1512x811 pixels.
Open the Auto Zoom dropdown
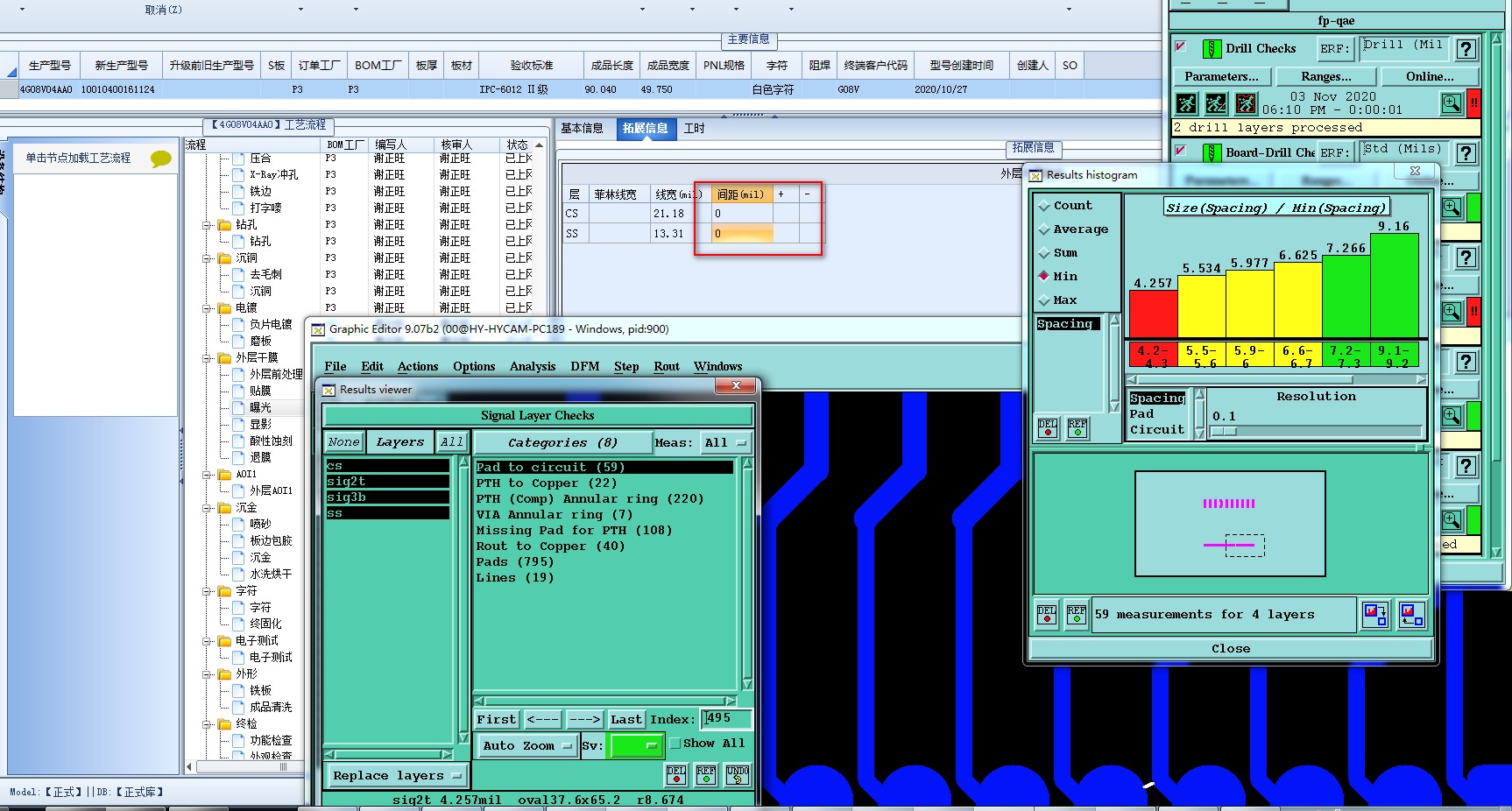[x=526, y=746]
